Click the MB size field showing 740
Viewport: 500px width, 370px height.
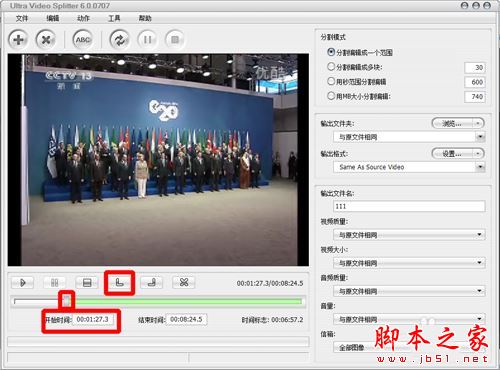tap(475, 97)
